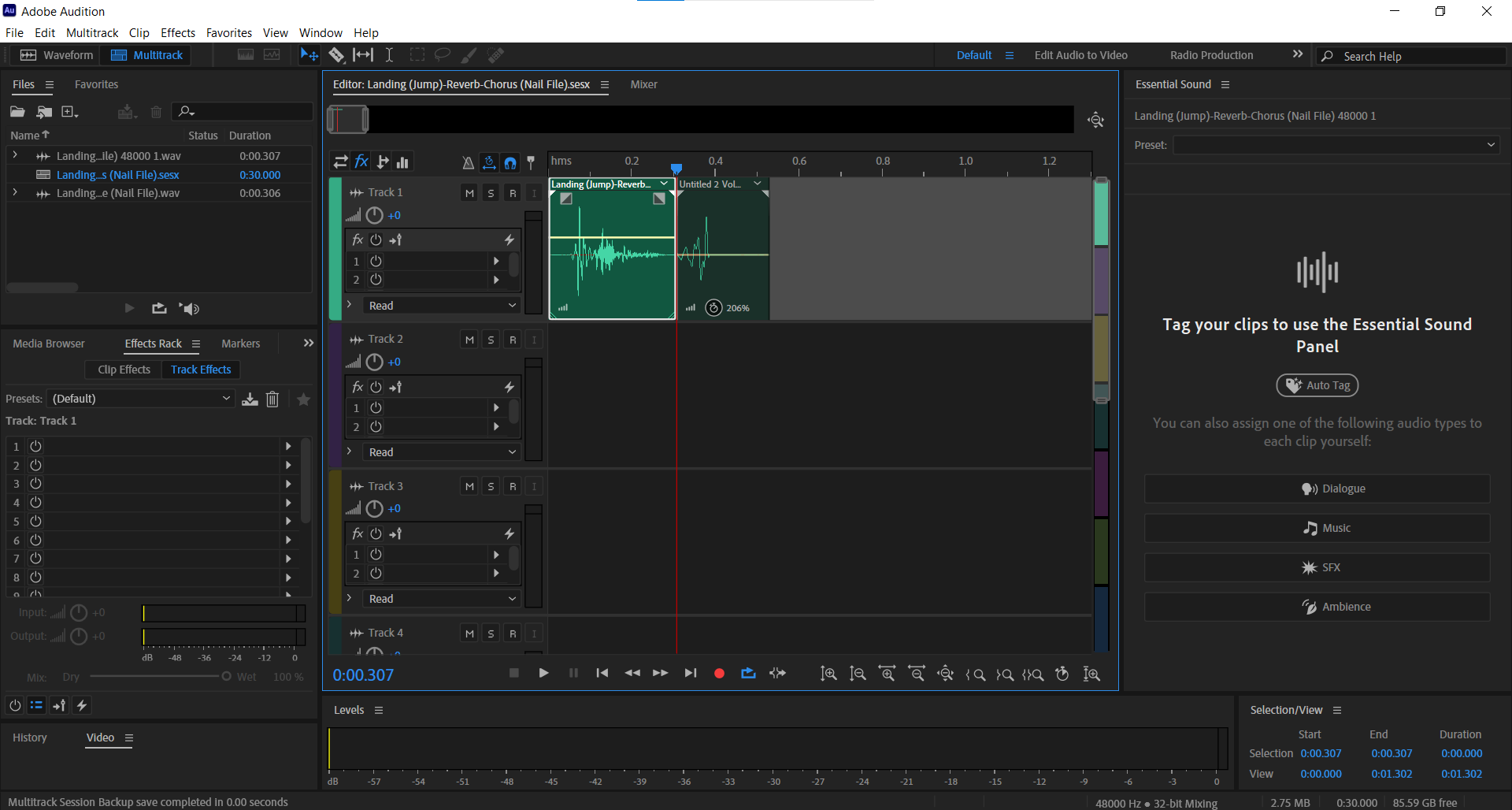Select Clip Effects button
The image size is (1512, 810).
click(124, 370)
